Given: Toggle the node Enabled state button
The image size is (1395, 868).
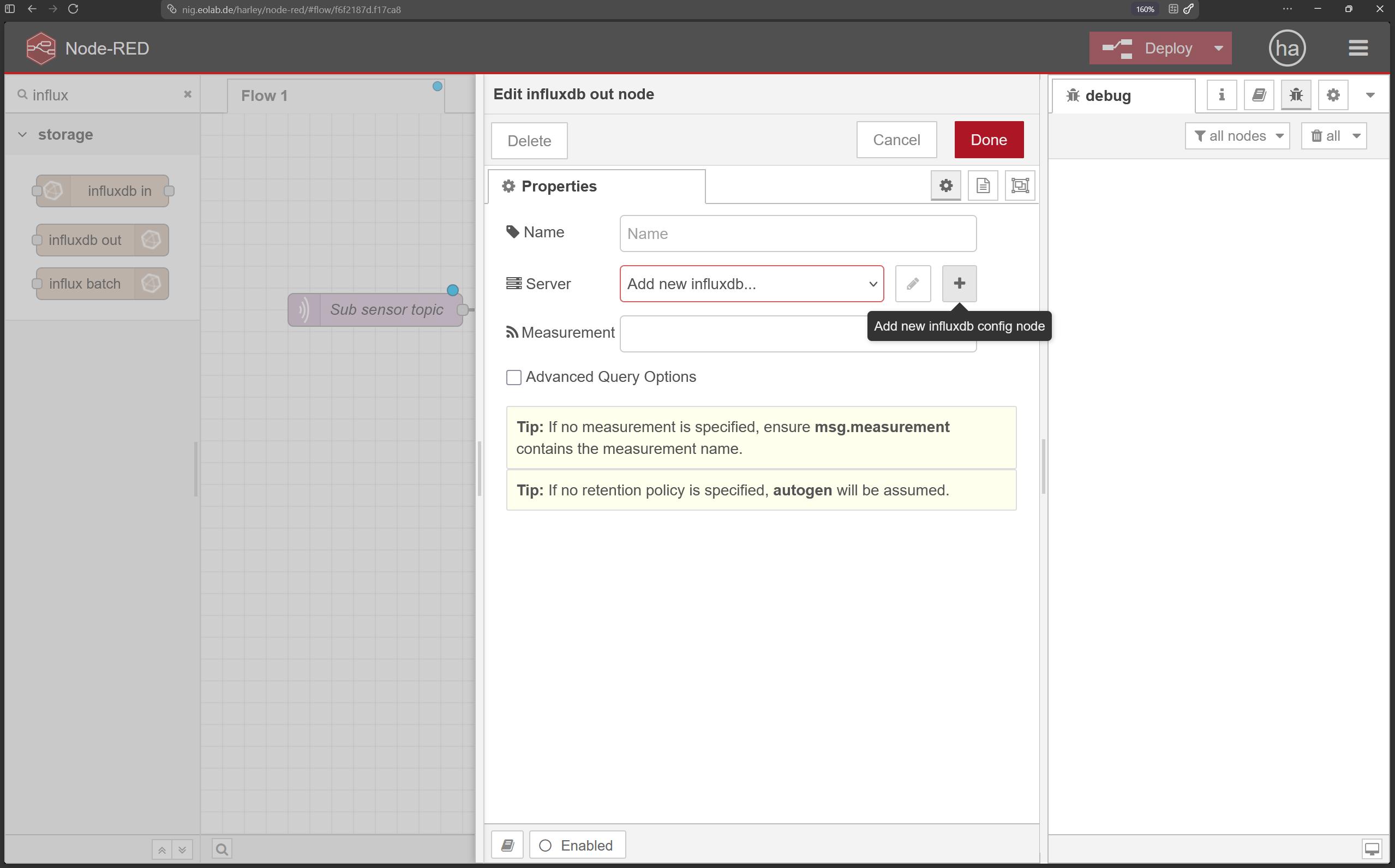Looking at the screenshot, I should point(577,846).
